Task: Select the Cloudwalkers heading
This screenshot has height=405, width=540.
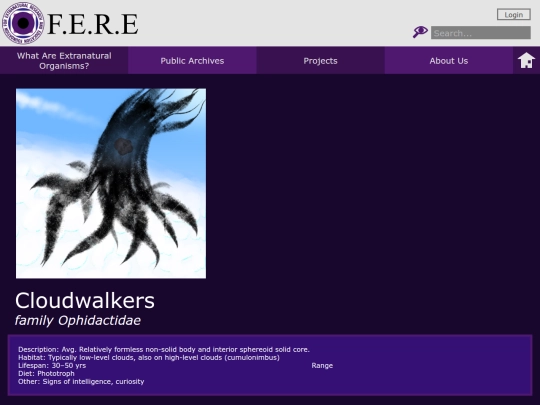Action: click(85, 301)
